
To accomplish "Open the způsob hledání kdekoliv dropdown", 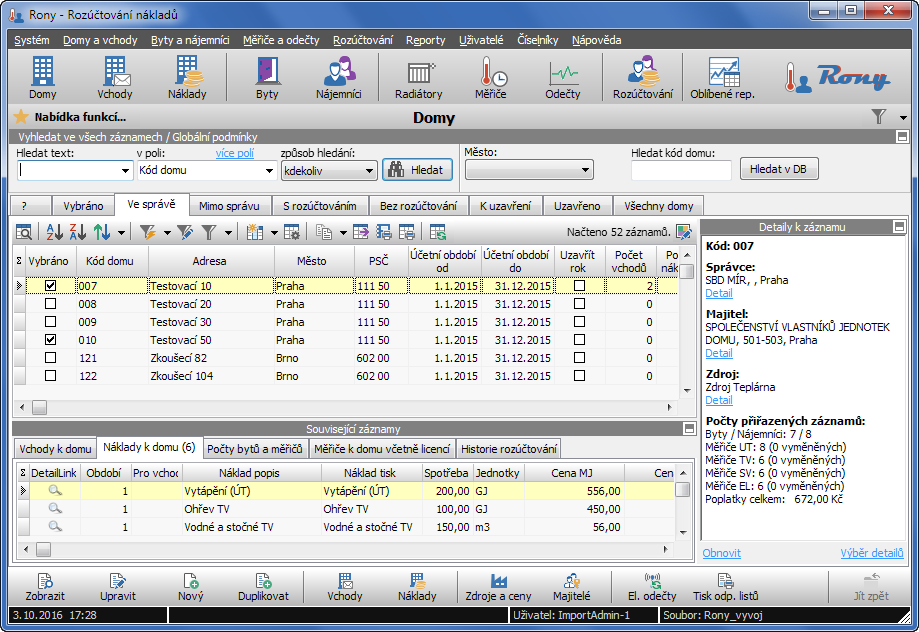I will click(x=369, y=171).
